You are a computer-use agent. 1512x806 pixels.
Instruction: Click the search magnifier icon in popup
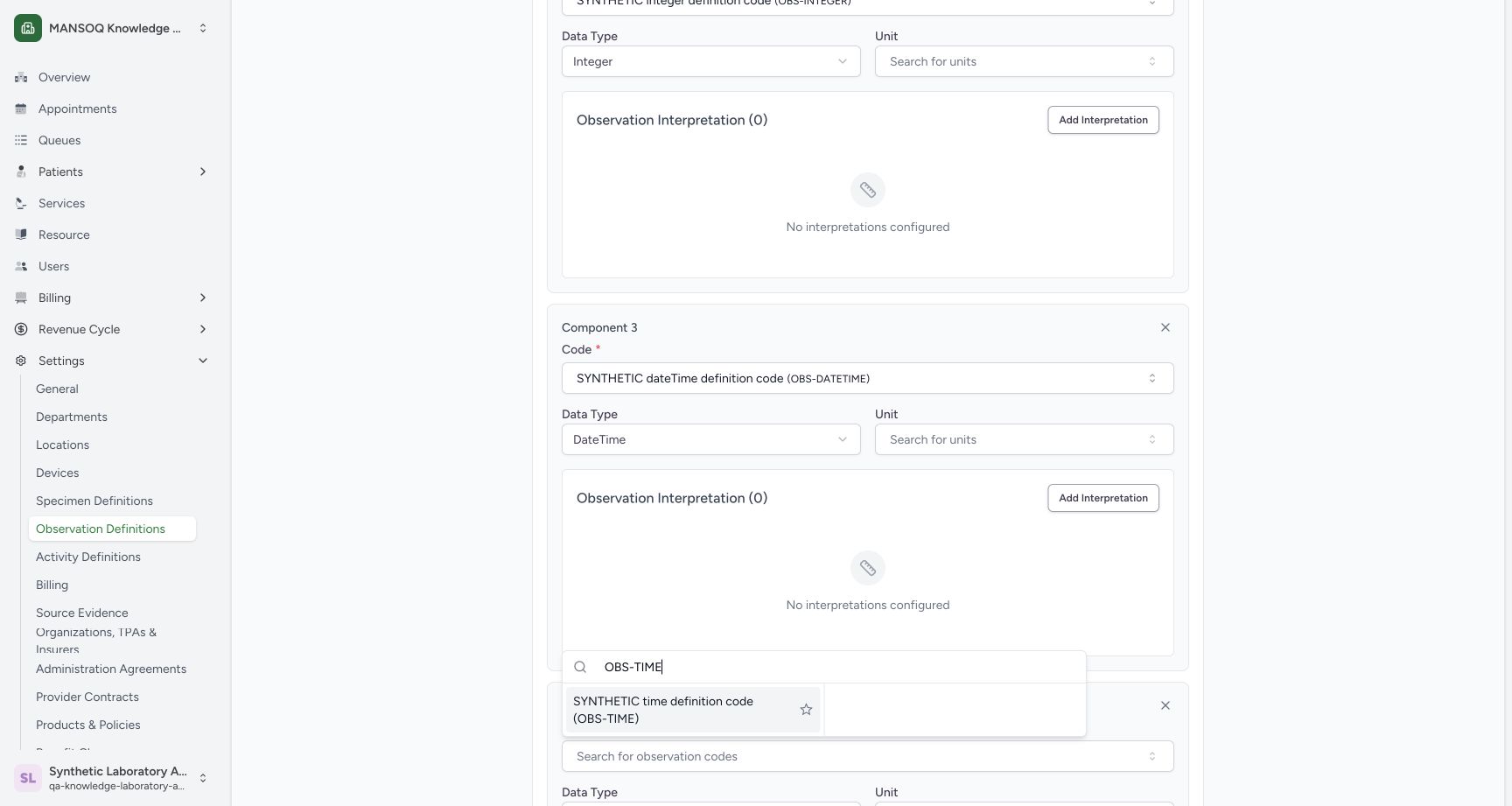coord(580,667)
